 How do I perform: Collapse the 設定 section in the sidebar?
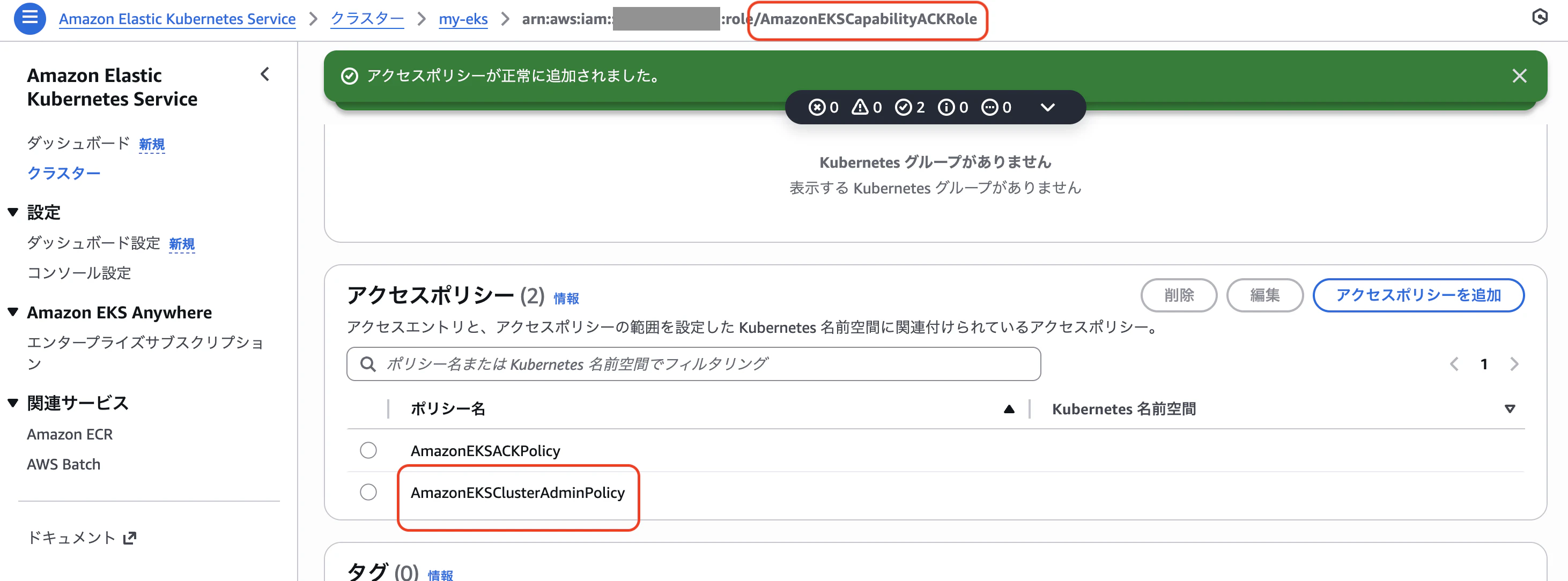pos(12,212)
